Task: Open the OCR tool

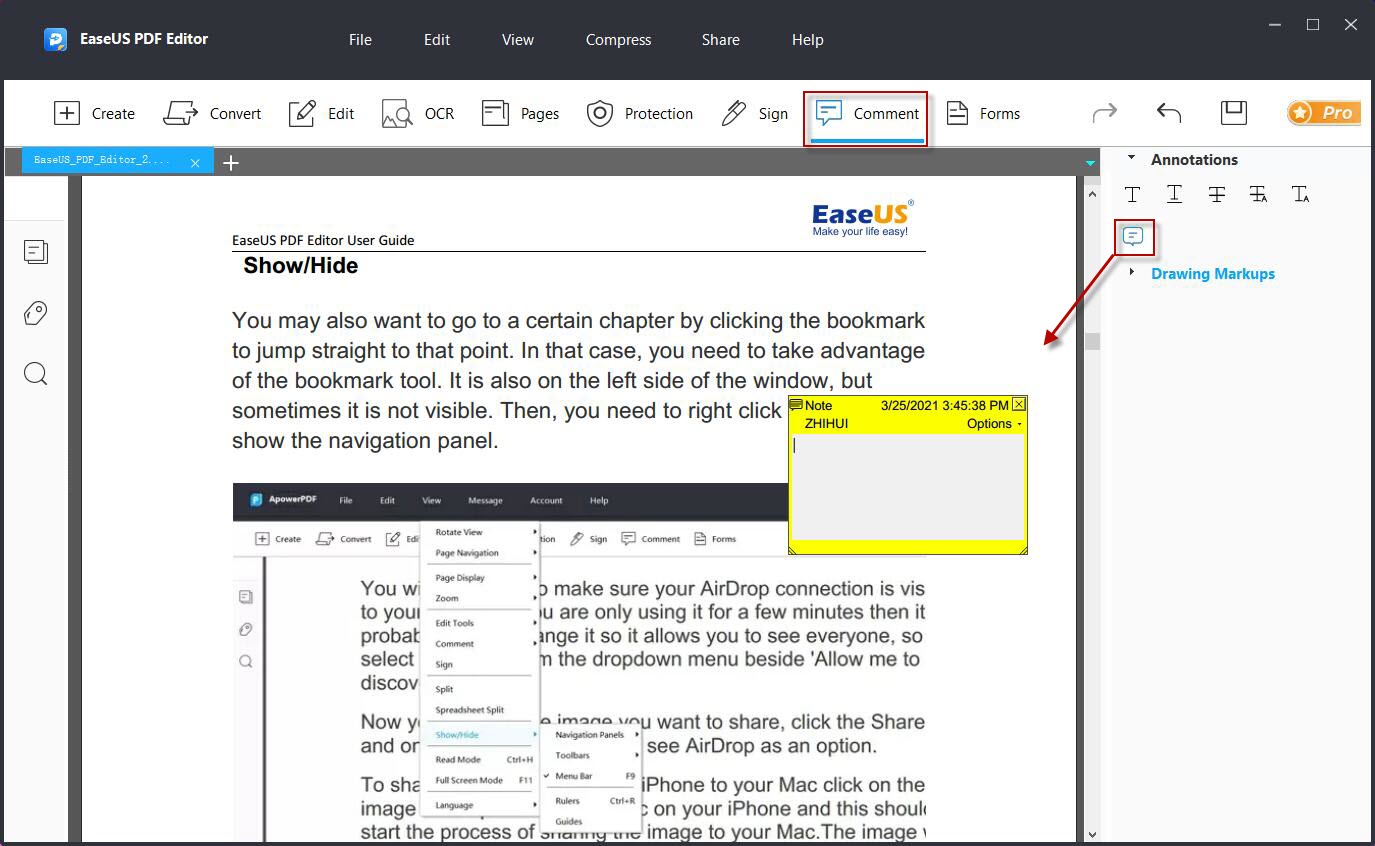Action: coord(417,113)
